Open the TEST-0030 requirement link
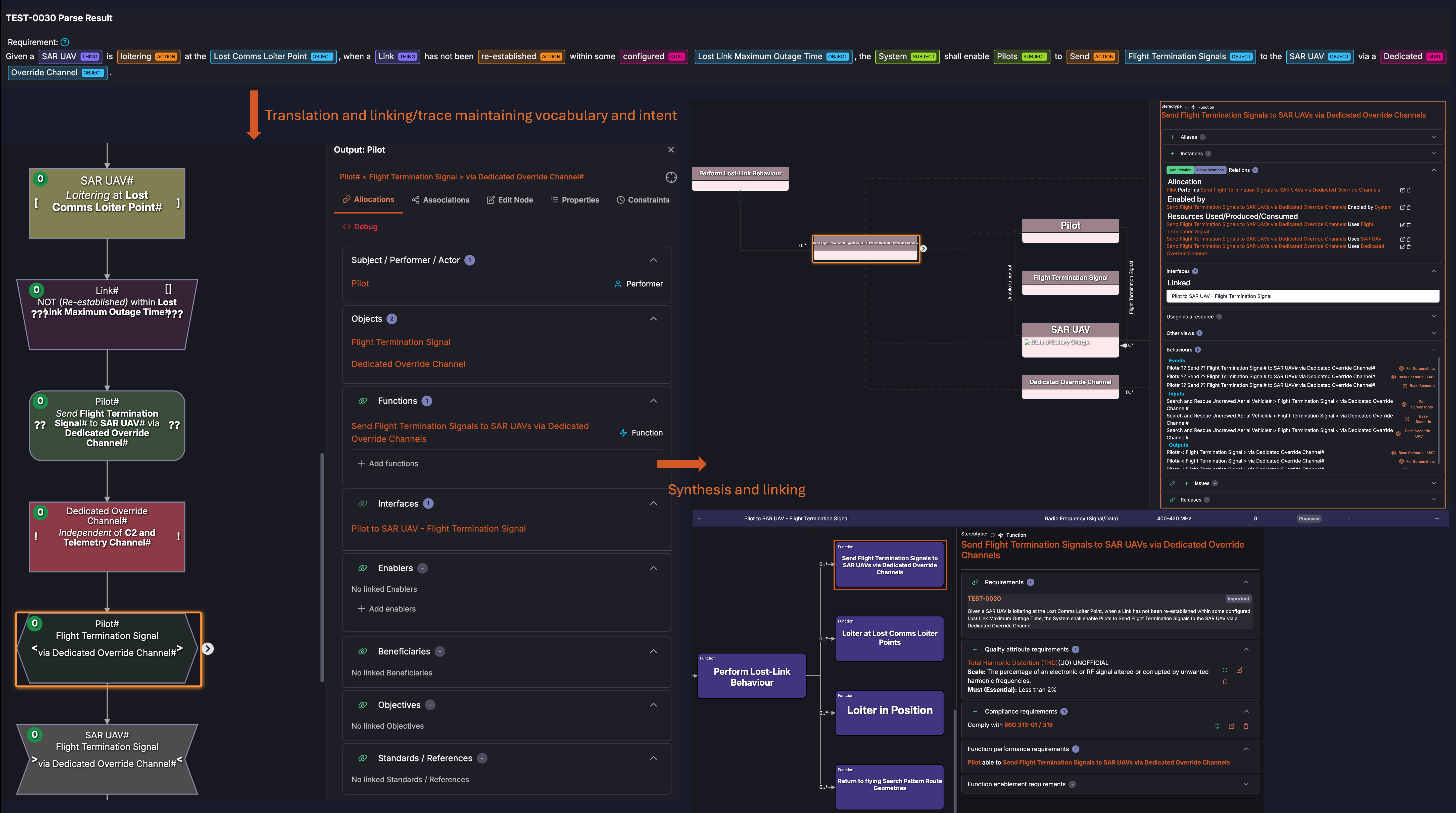This screenshot has width=1456, height=813. [984, 599]
